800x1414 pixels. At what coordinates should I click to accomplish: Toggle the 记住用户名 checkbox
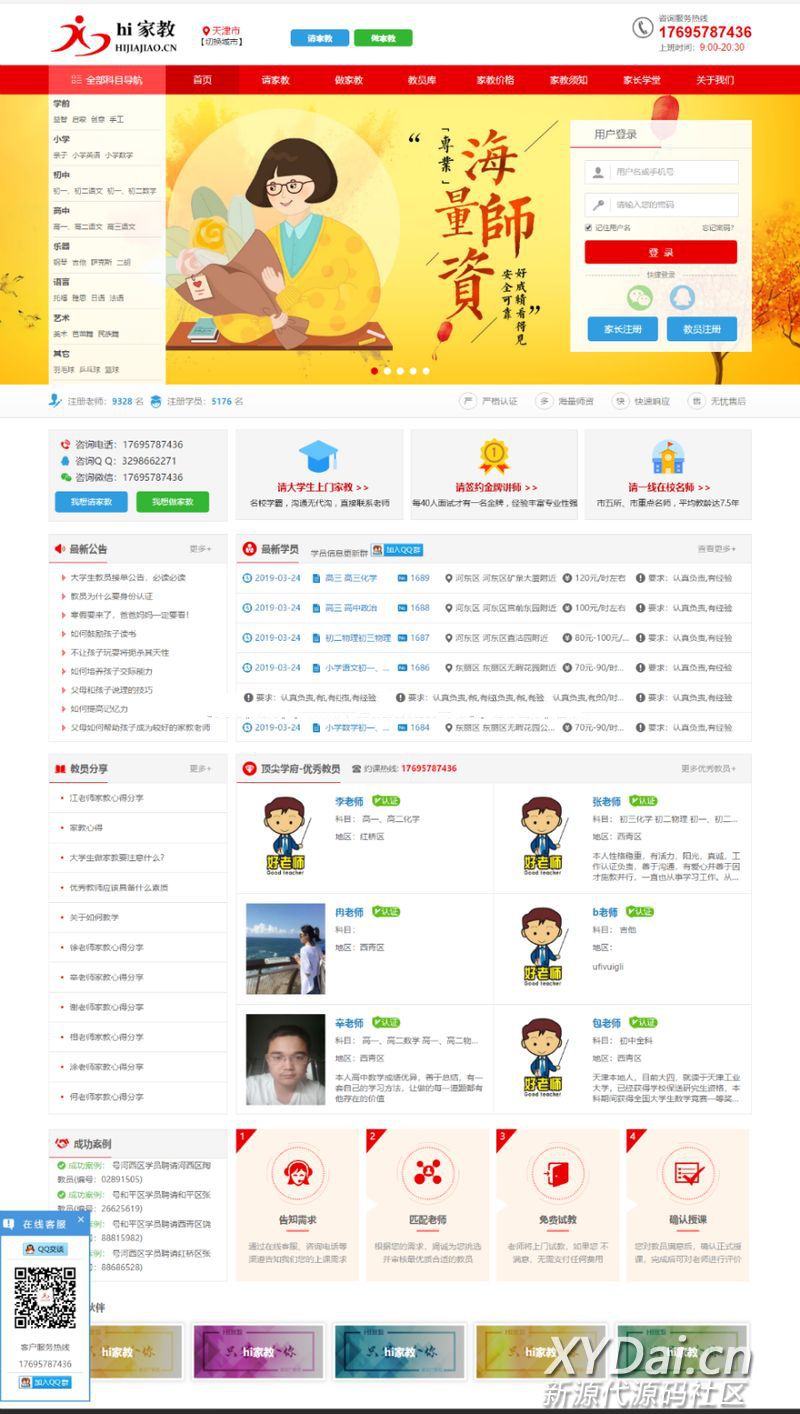pos(589,228)
